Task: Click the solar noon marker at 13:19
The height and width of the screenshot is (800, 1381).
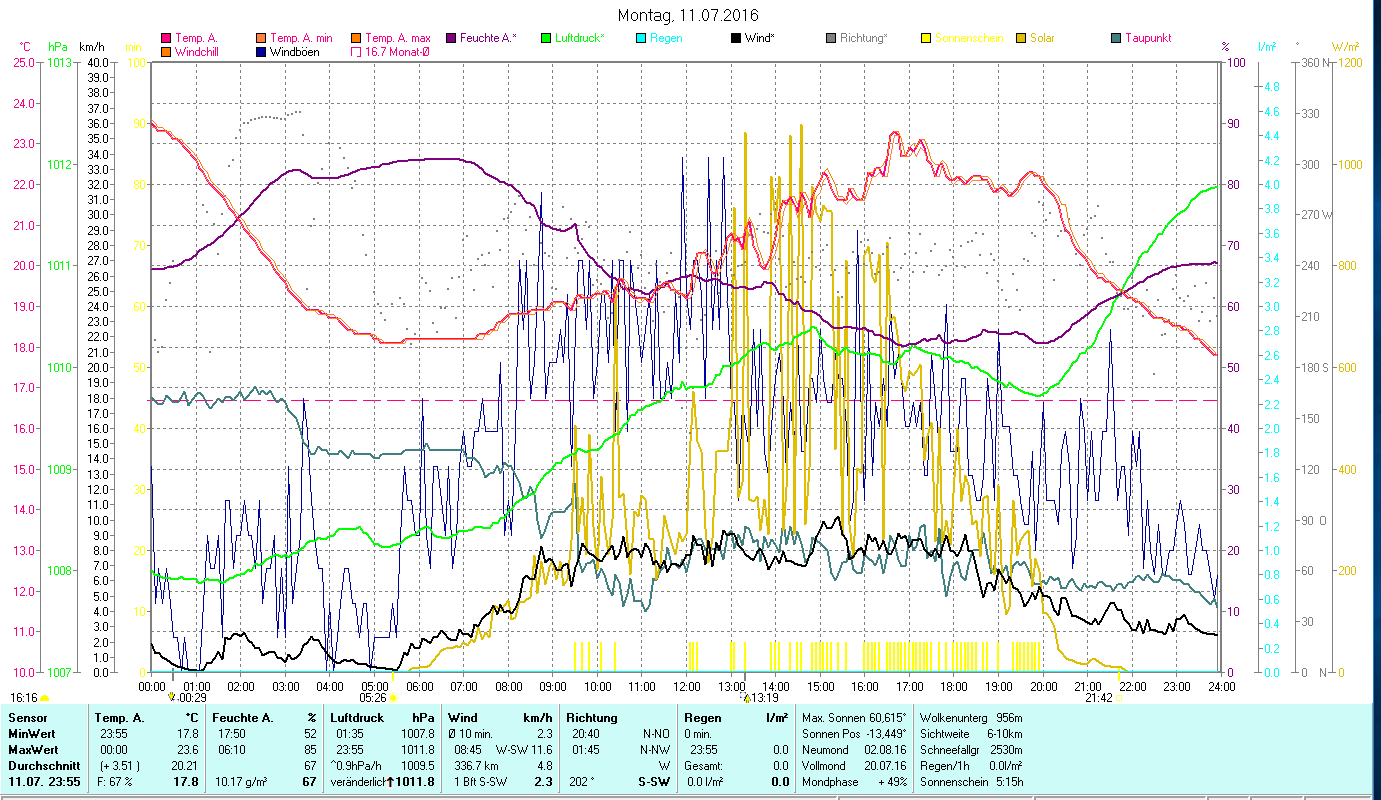Action: (x=746, y=698)
